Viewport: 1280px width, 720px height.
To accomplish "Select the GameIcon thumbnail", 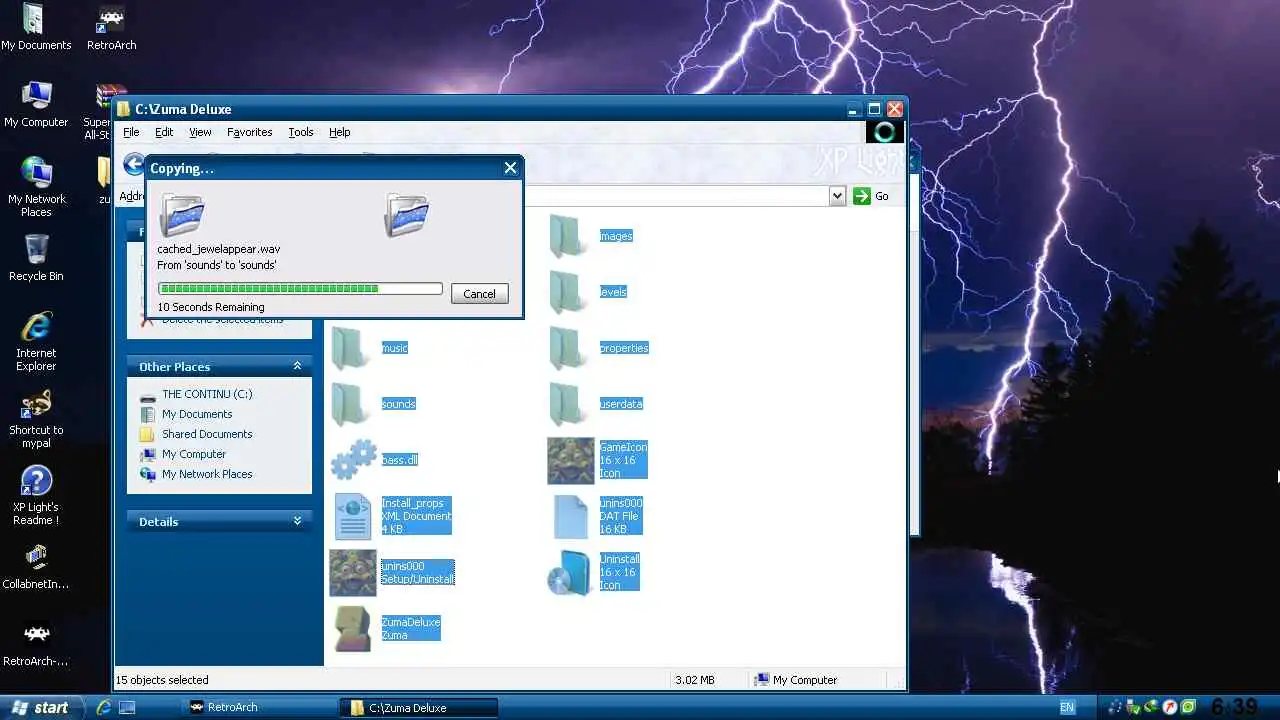I will tap(571, 460).
